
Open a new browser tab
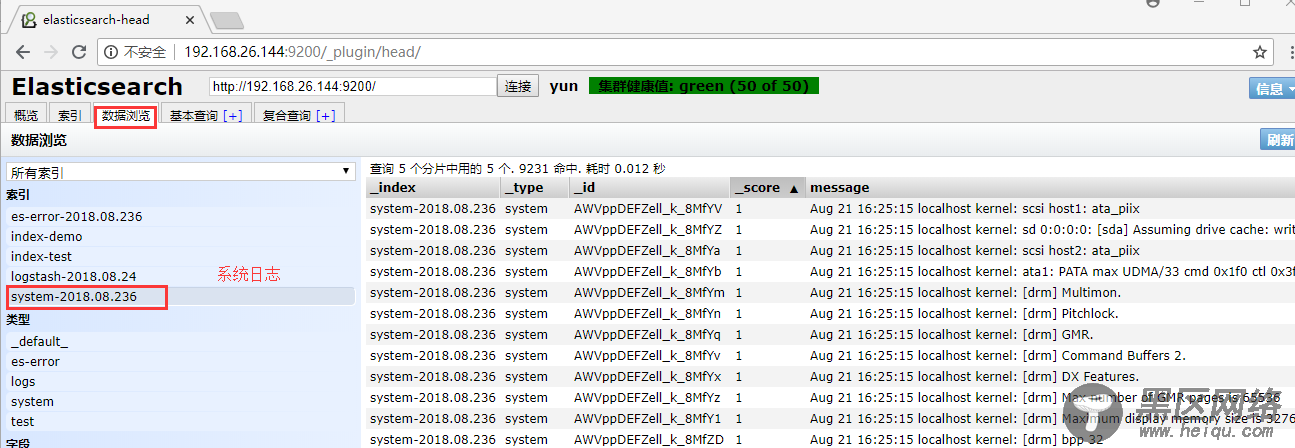227,20
